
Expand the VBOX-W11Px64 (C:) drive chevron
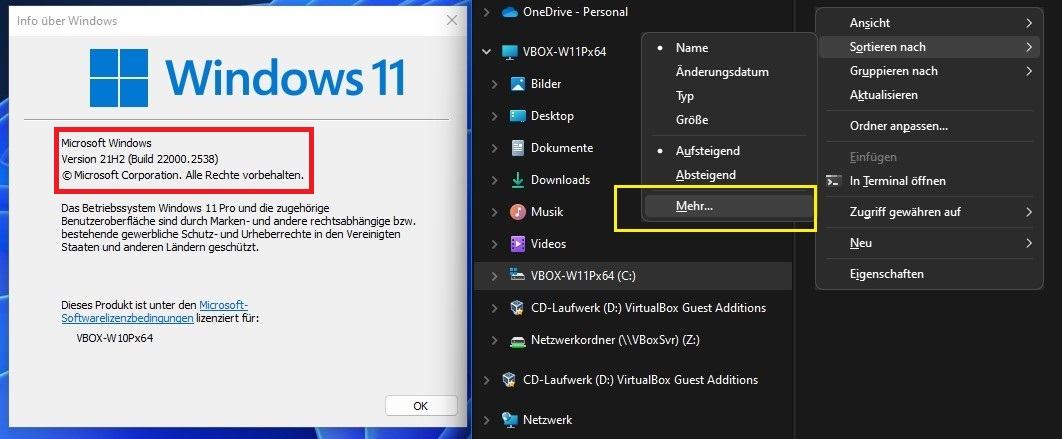[x=494, y=276]
